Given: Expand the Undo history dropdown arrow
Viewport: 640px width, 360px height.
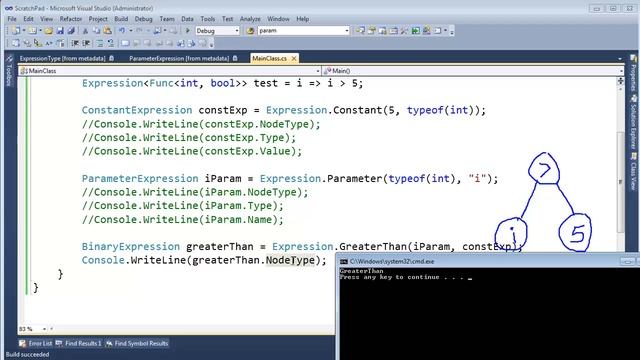Looking at the screenshot, I should click(131, 31).
